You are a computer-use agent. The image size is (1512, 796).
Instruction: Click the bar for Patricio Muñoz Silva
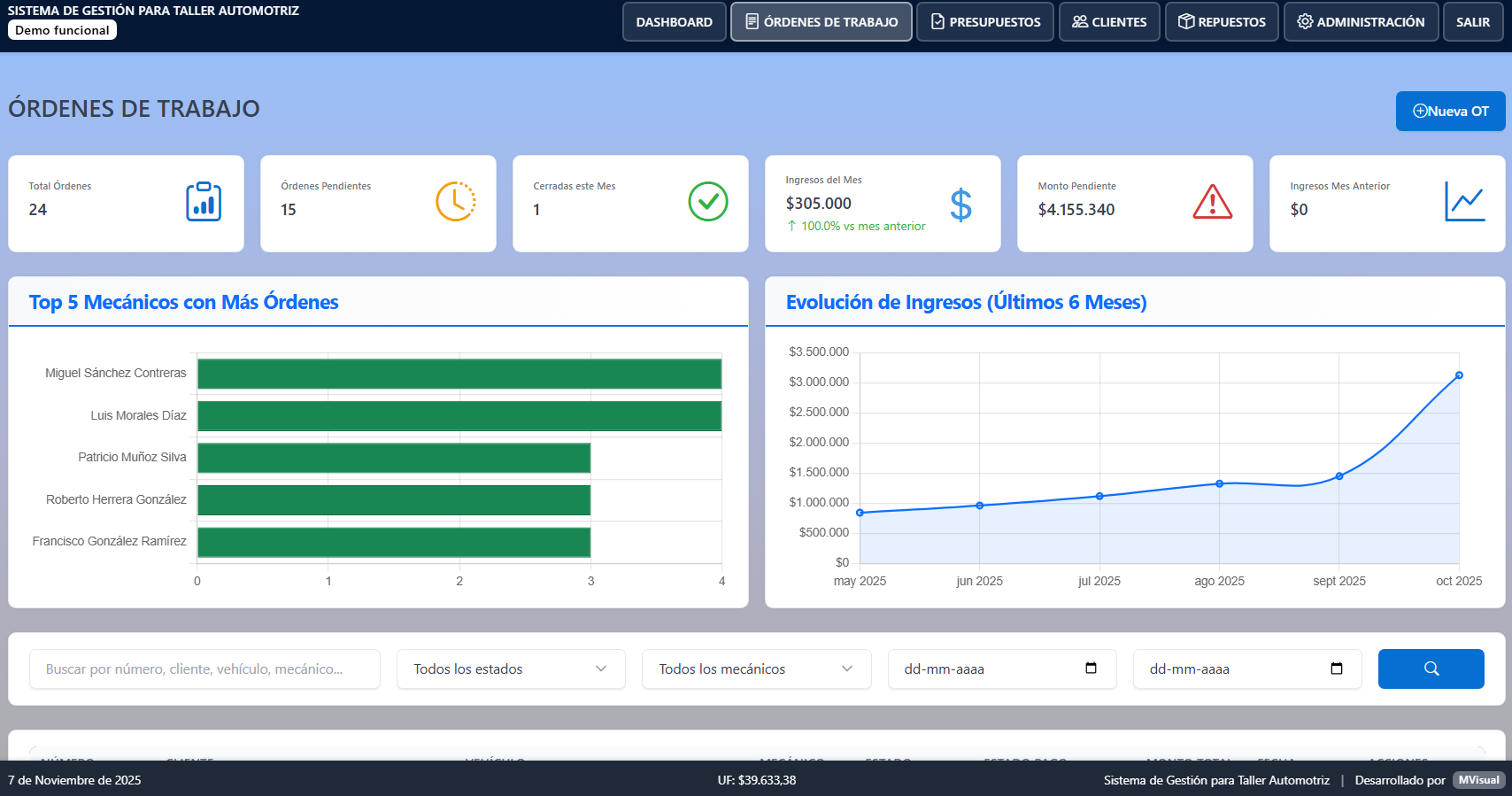[394, 458]
